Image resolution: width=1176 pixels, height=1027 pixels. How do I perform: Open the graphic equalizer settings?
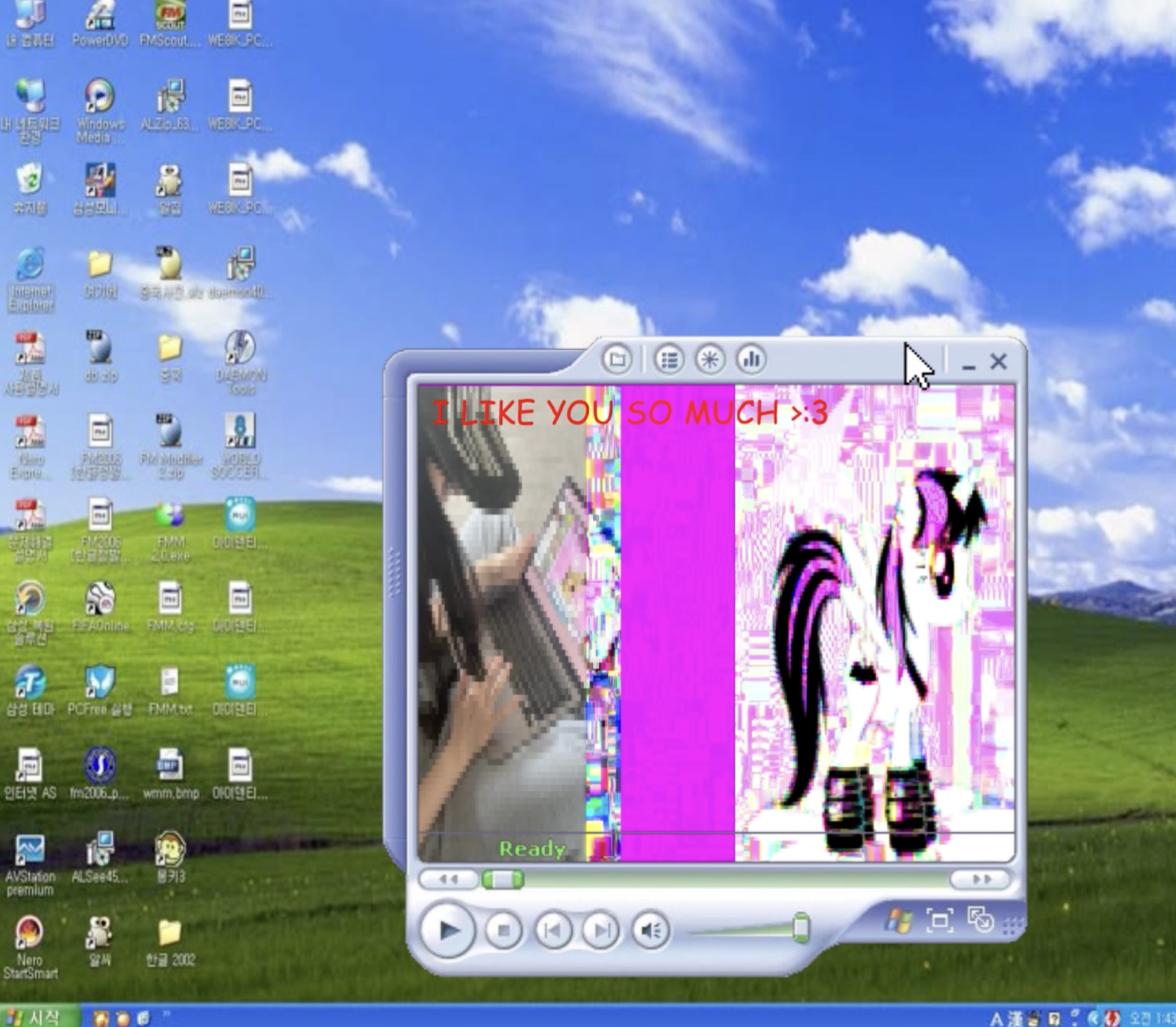tap(751, 359)
